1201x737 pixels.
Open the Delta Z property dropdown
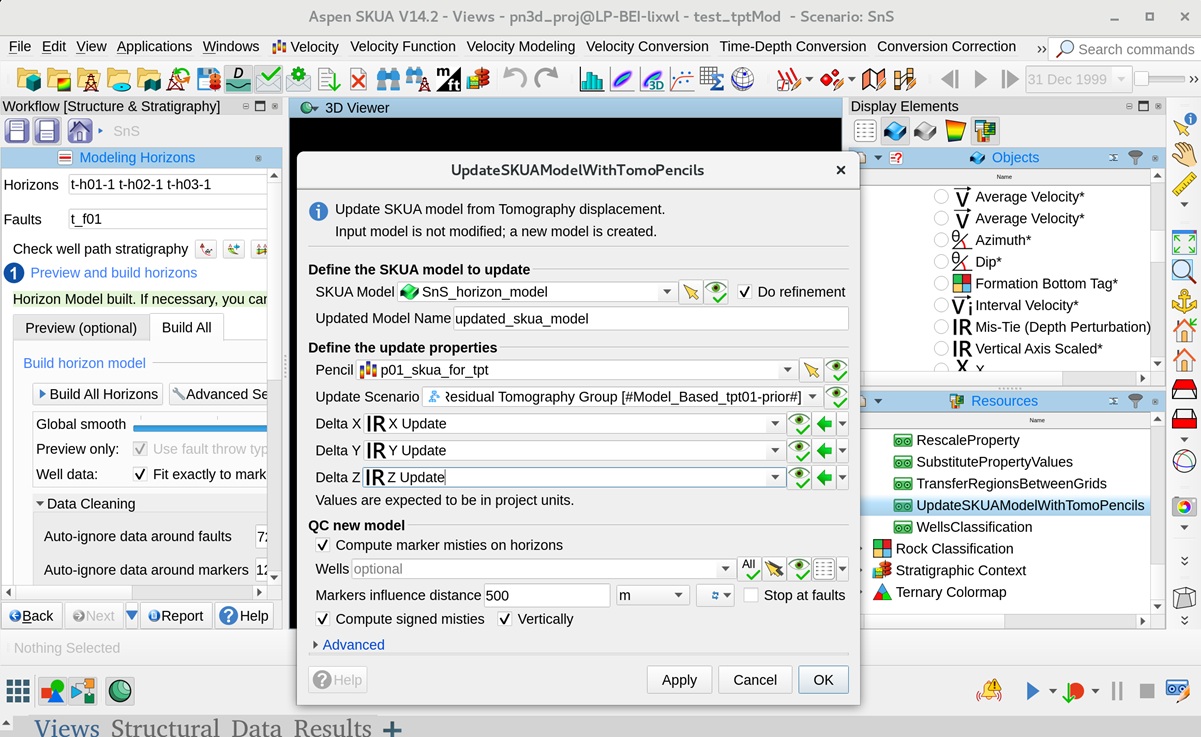click(x=775, y=478)
